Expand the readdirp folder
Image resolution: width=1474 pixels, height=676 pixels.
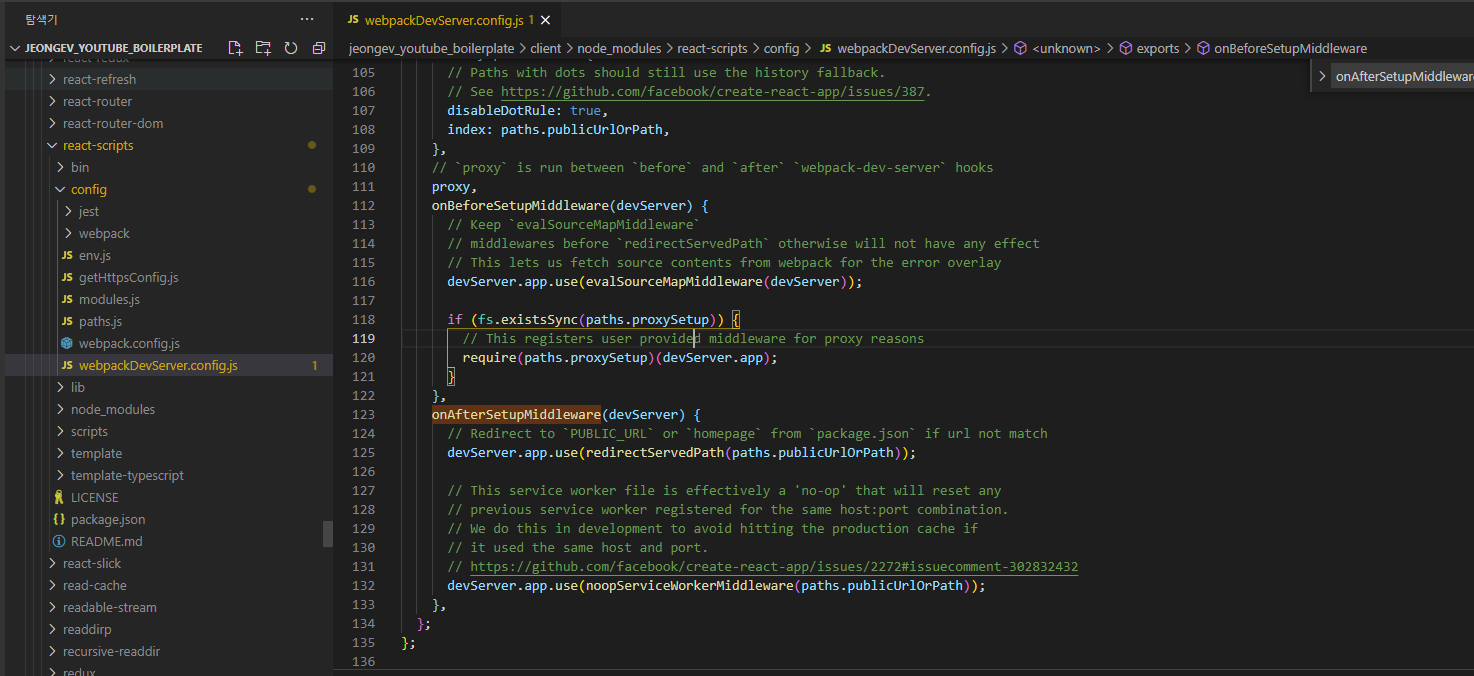tap(168, 629)
